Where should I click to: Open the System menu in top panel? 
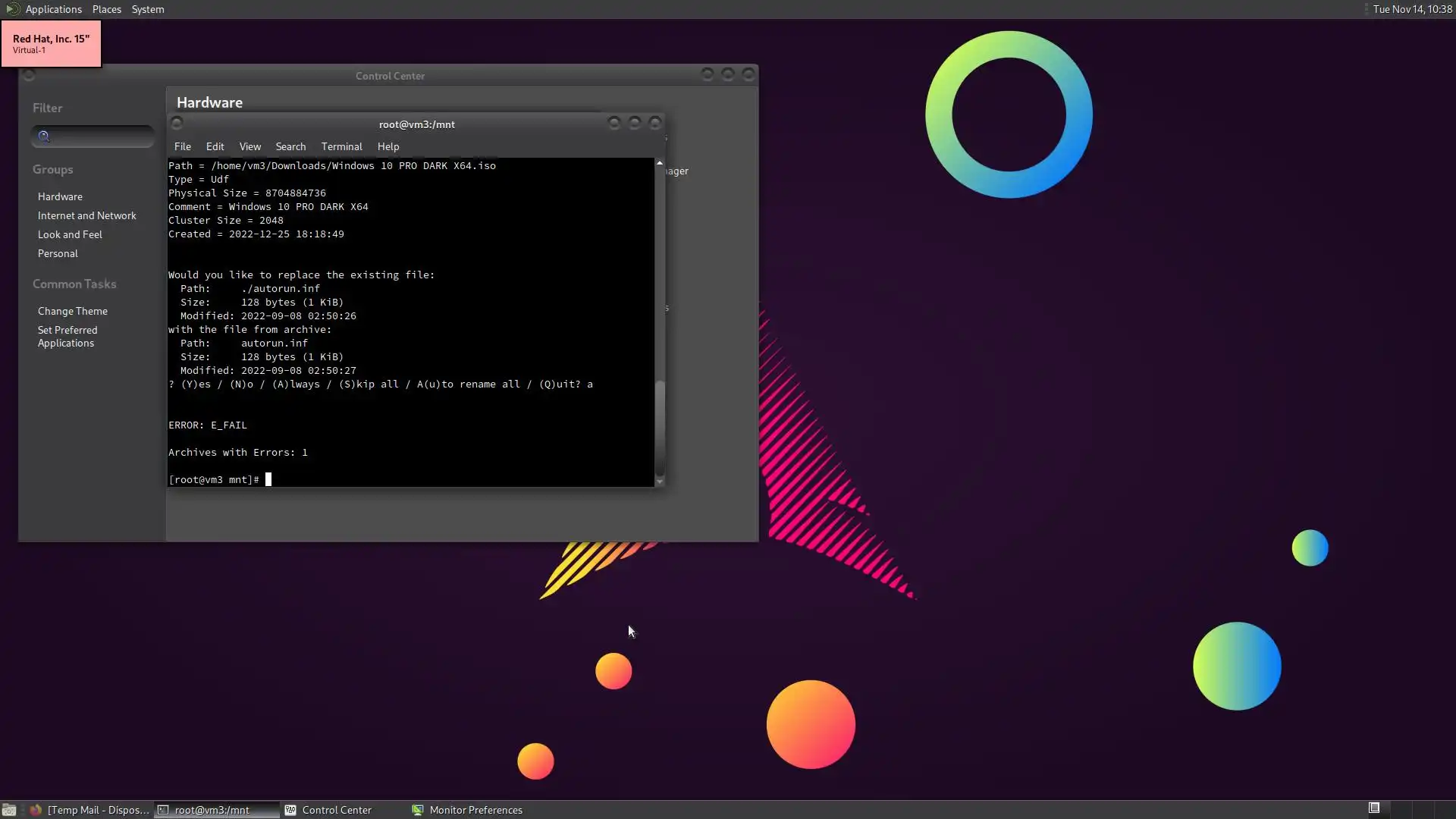point(147,9)
